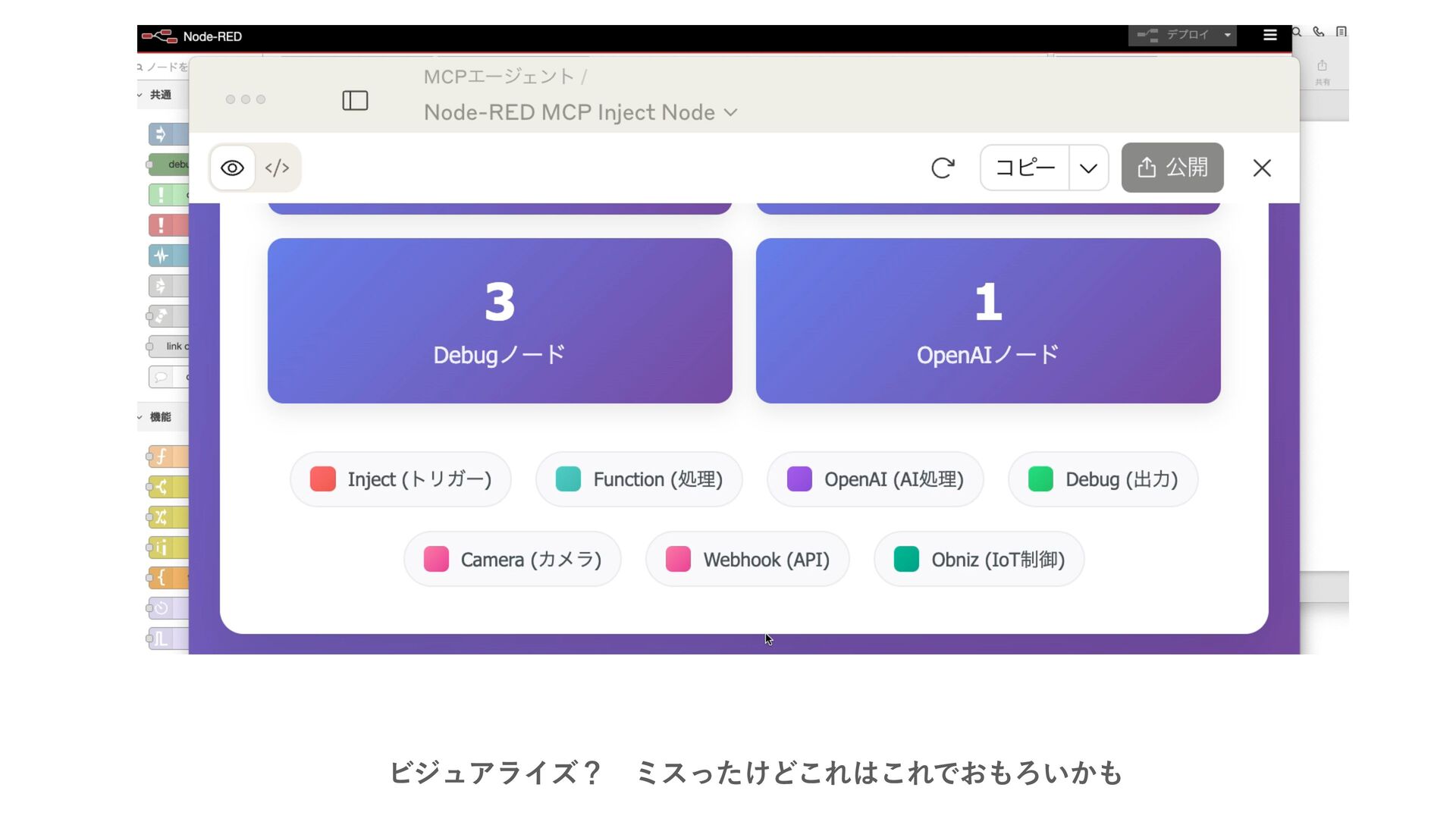Click the palette node search field
Image resolution: width=1456 pixels, height=819 pixels.
(x=162, y=67)
